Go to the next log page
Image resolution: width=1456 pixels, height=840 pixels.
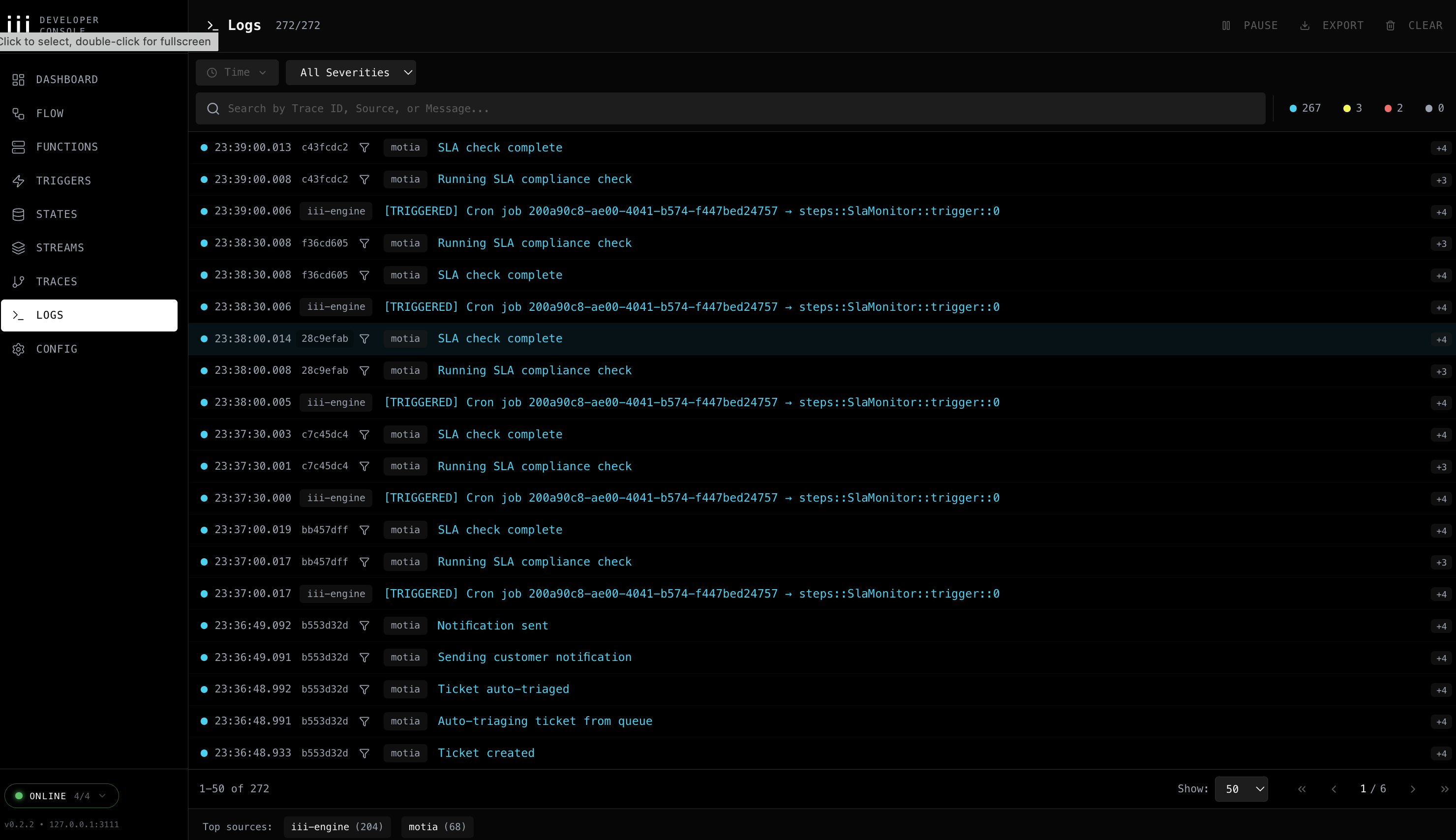tap(1413, 789)
